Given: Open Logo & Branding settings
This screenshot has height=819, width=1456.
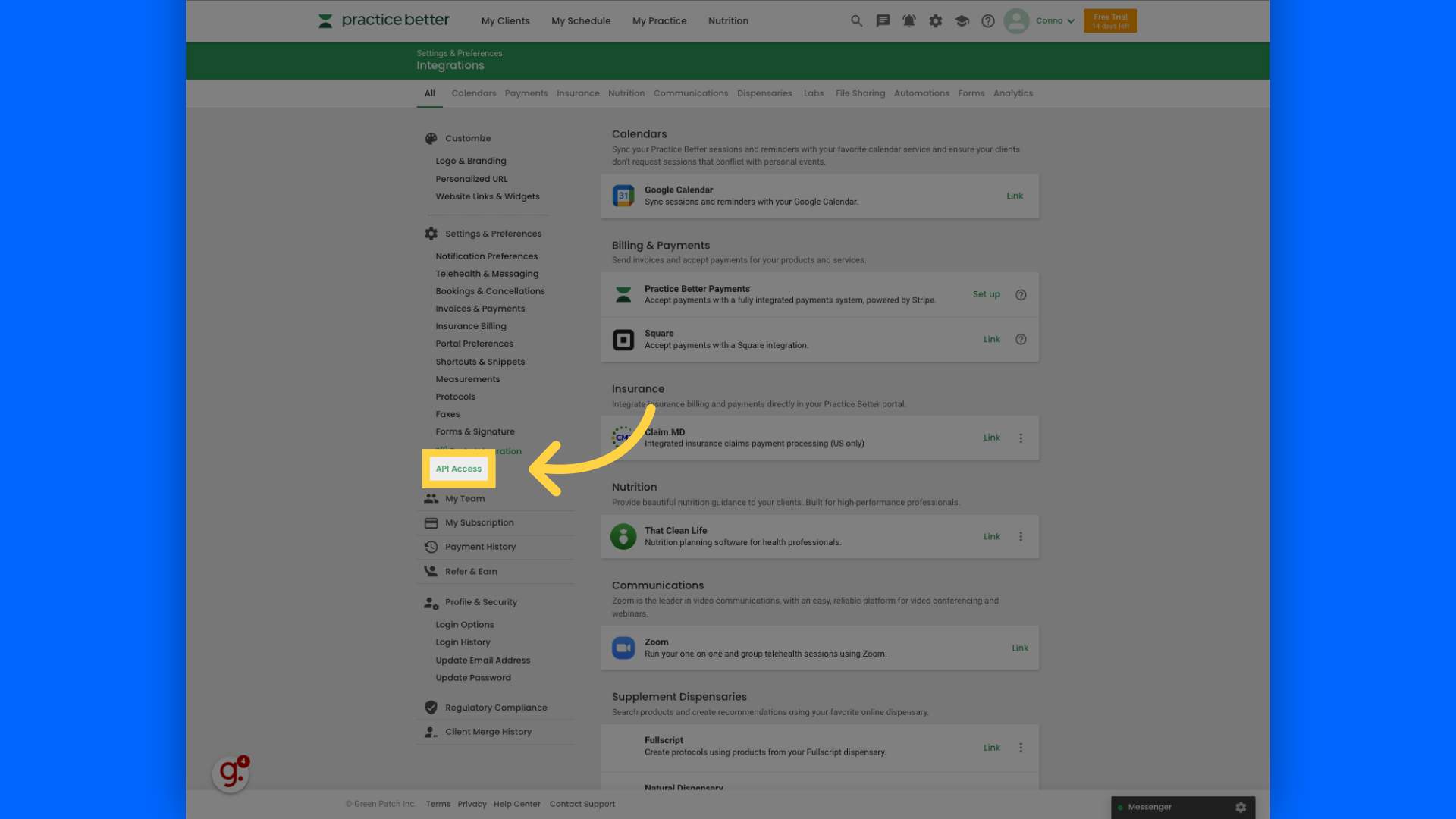Looking at the screenshot, I should (470, 161).
